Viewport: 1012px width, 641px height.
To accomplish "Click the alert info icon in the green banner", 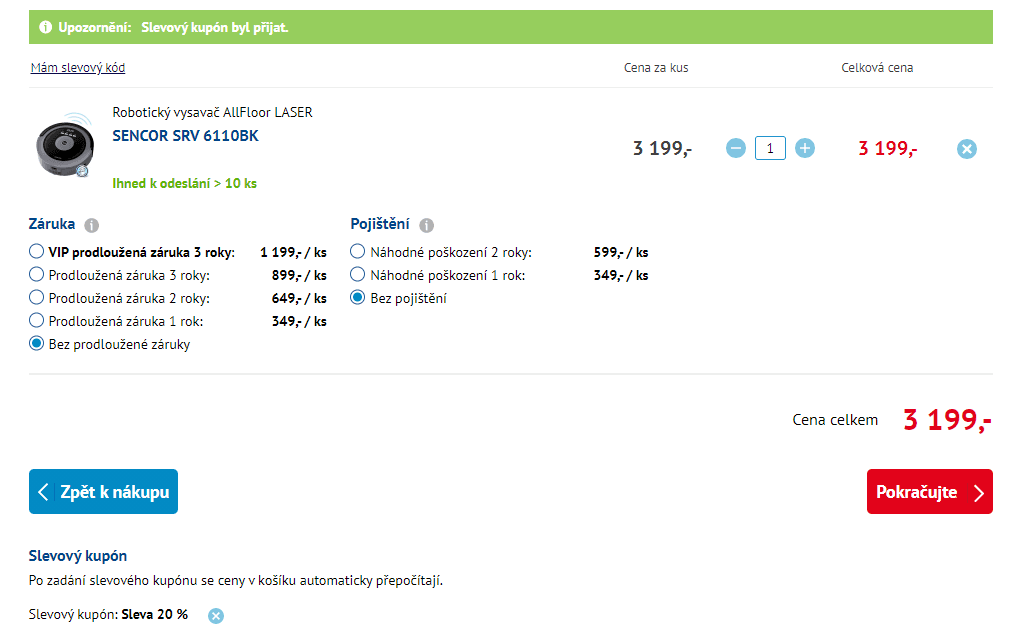I will coord(45,27).
